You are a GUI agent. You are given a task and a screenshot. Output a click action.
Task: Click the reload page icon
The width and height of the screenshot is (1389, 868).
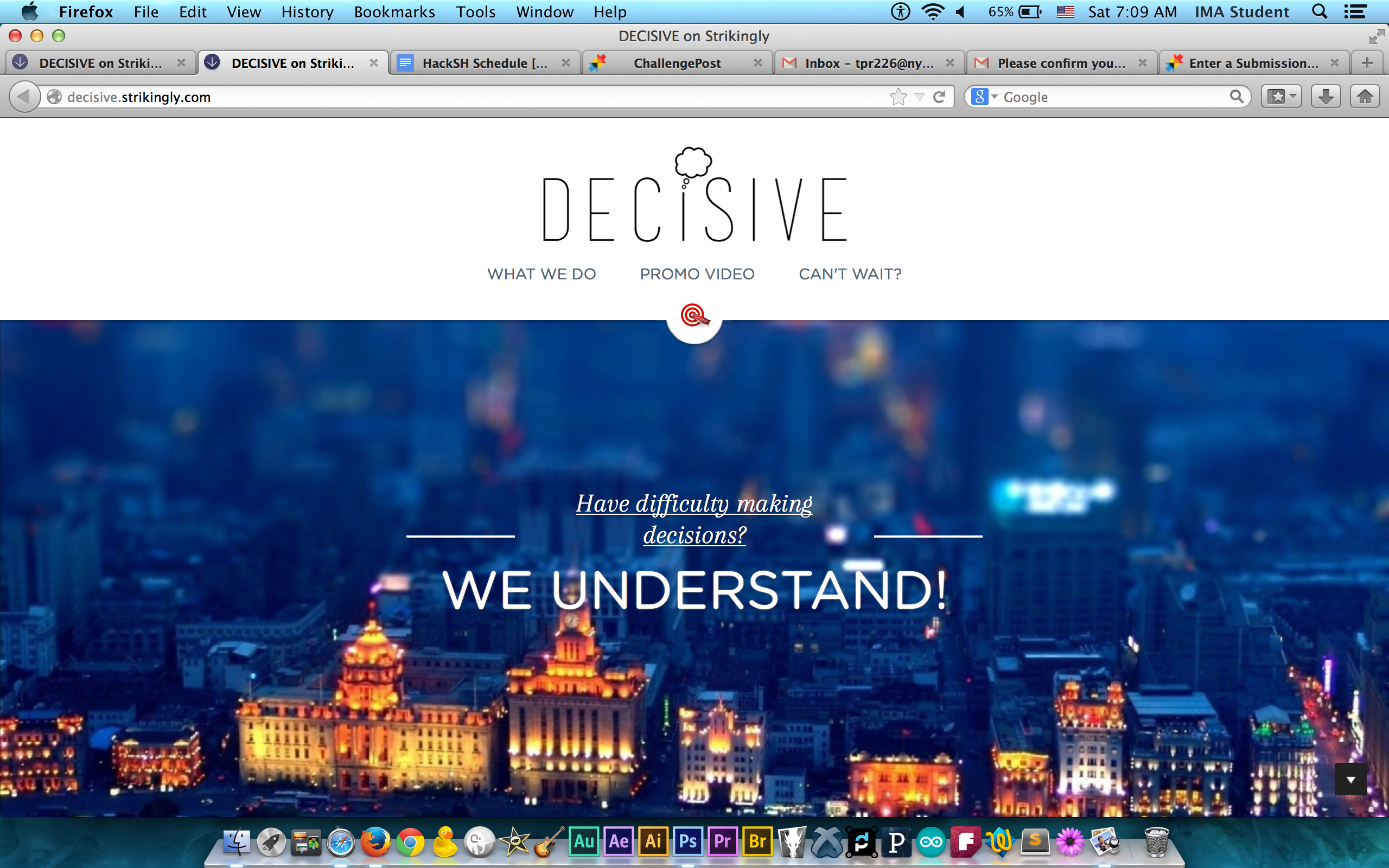pyautogui.click(x=939, y=97)
